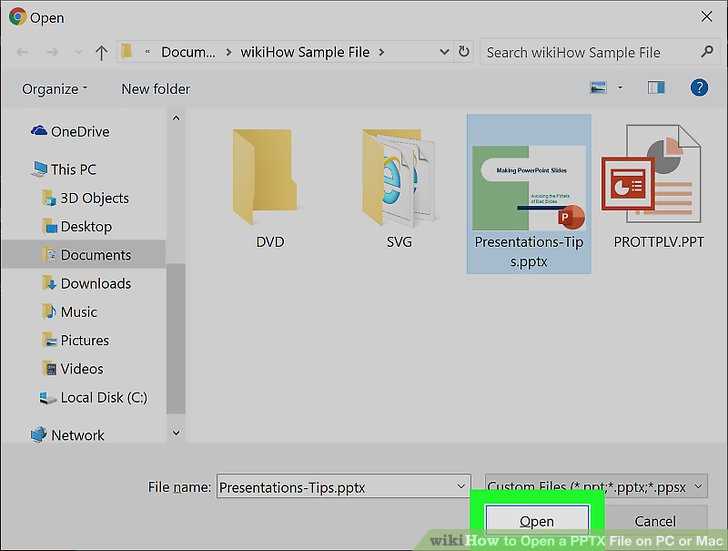Click the Cancel button
Image resolution: width=728 pixels, height=551 pixels.
pyautogui.click(x=655, y=521)
